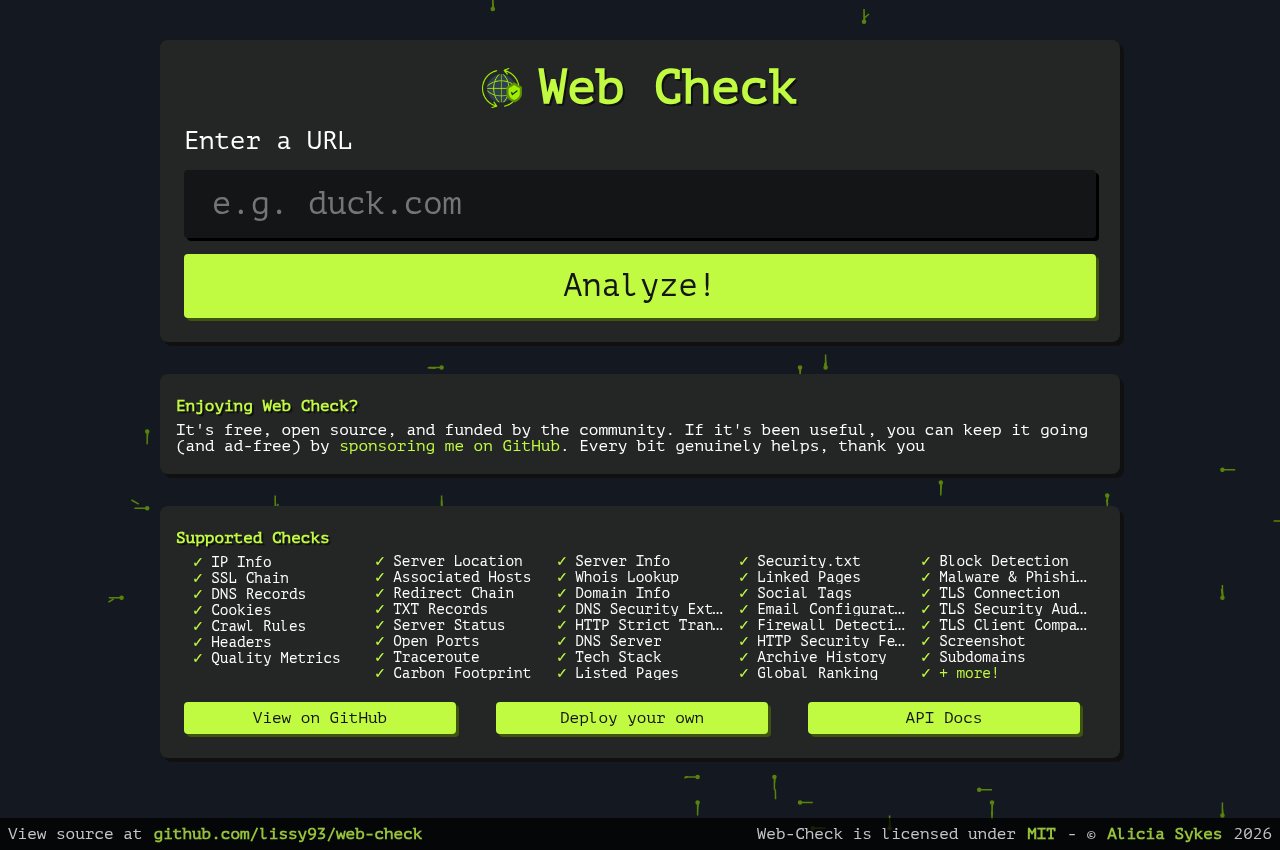Click the TLS Client Compa… check item
Screen dimensions: 1280x850
[1013, 625]
